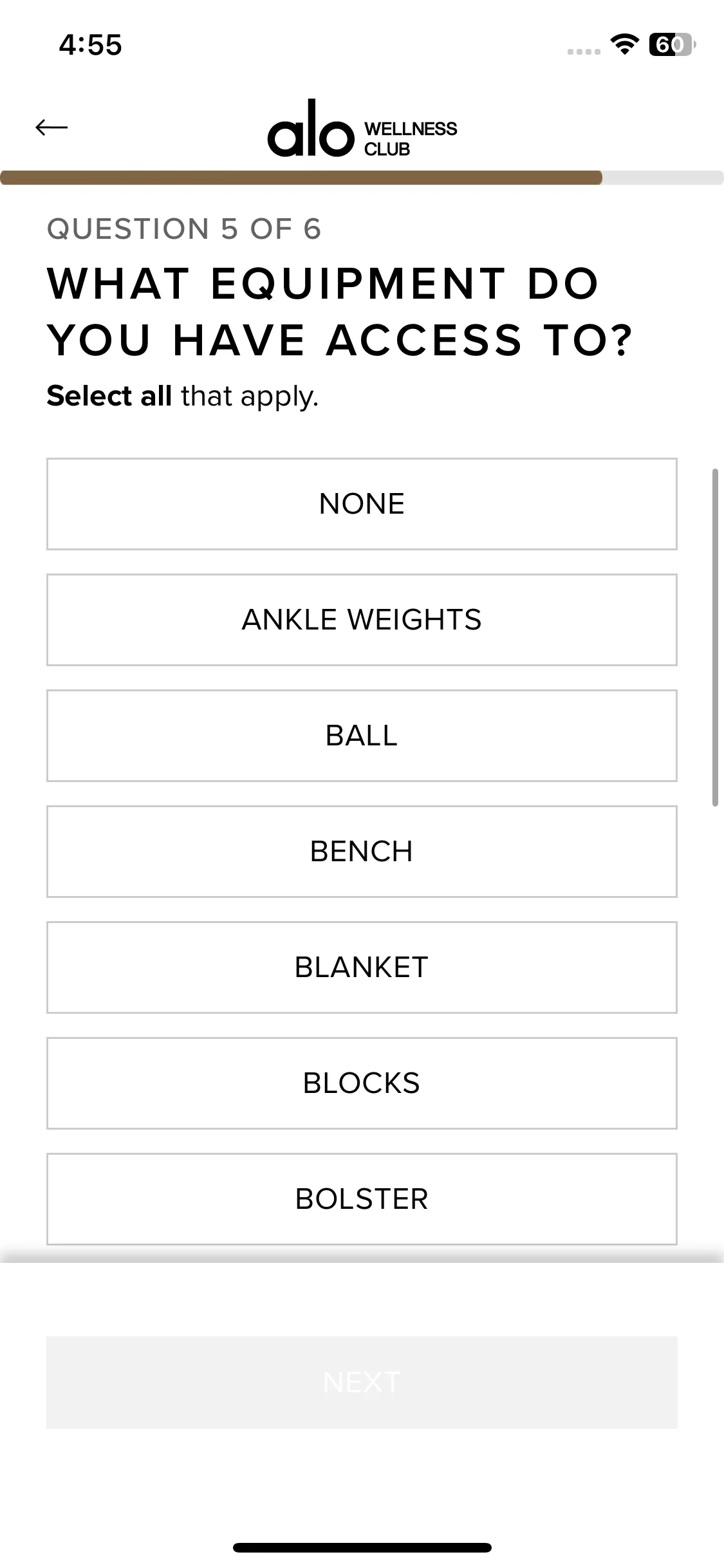Tap the Wellness Club wordmark
The width and height of the screenshot is (724, 1568).
point(410,138)
